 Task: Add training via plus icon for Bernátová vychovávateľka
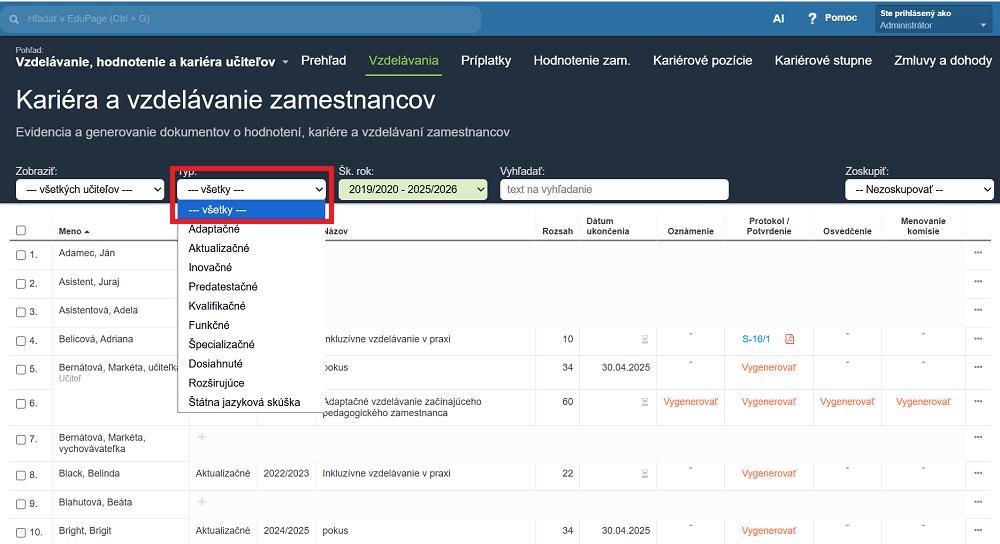(x=201, y=437)
